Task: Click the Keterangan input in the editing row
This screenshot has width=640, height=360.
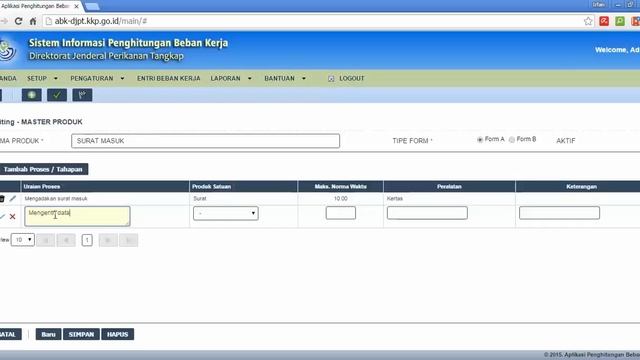Action: click(x=559, y=213)
